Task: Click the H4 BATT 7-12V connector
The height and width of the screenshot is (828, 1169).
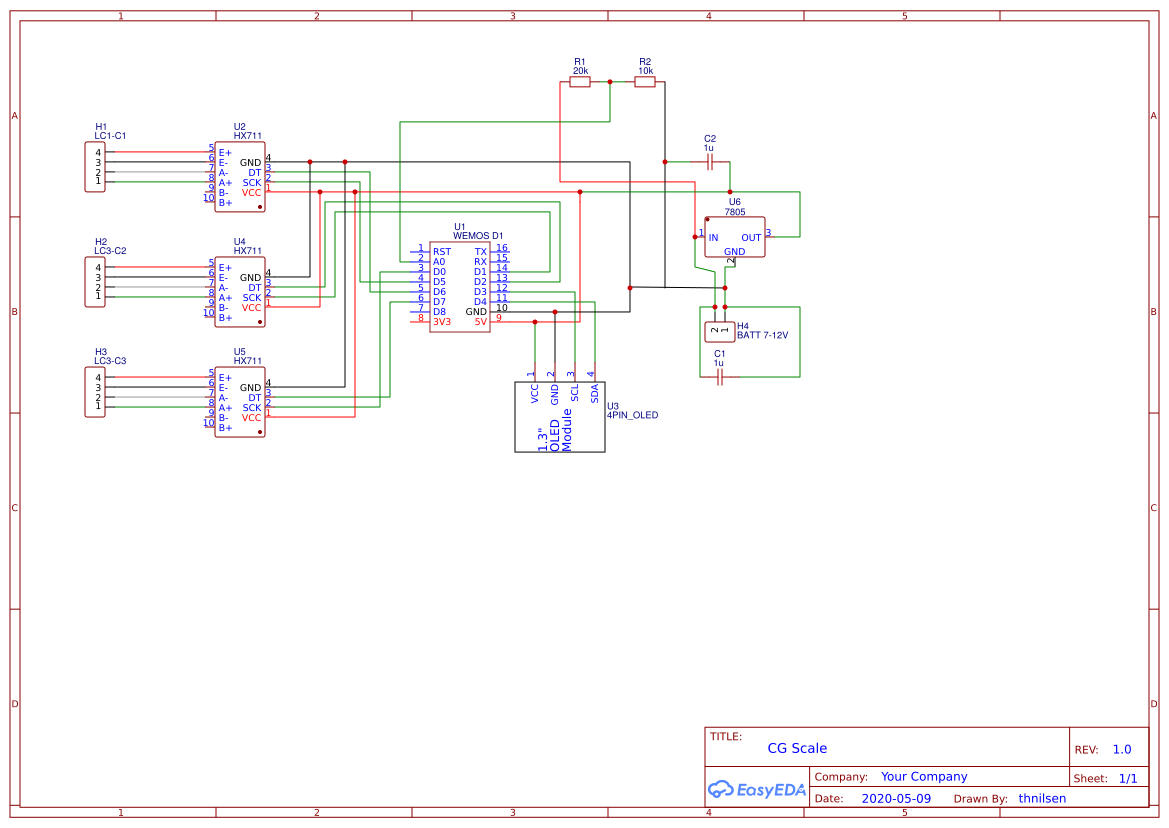Action: [x=718, y=327]
